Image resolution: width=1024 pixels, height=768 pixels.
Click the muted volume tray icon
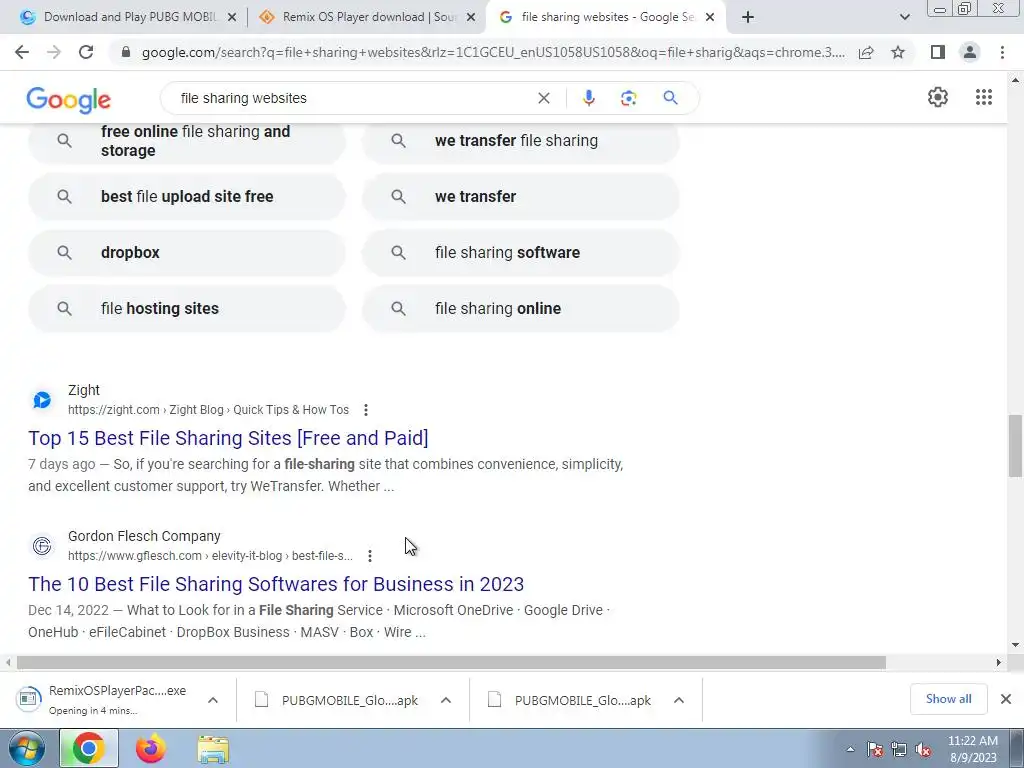923,750
